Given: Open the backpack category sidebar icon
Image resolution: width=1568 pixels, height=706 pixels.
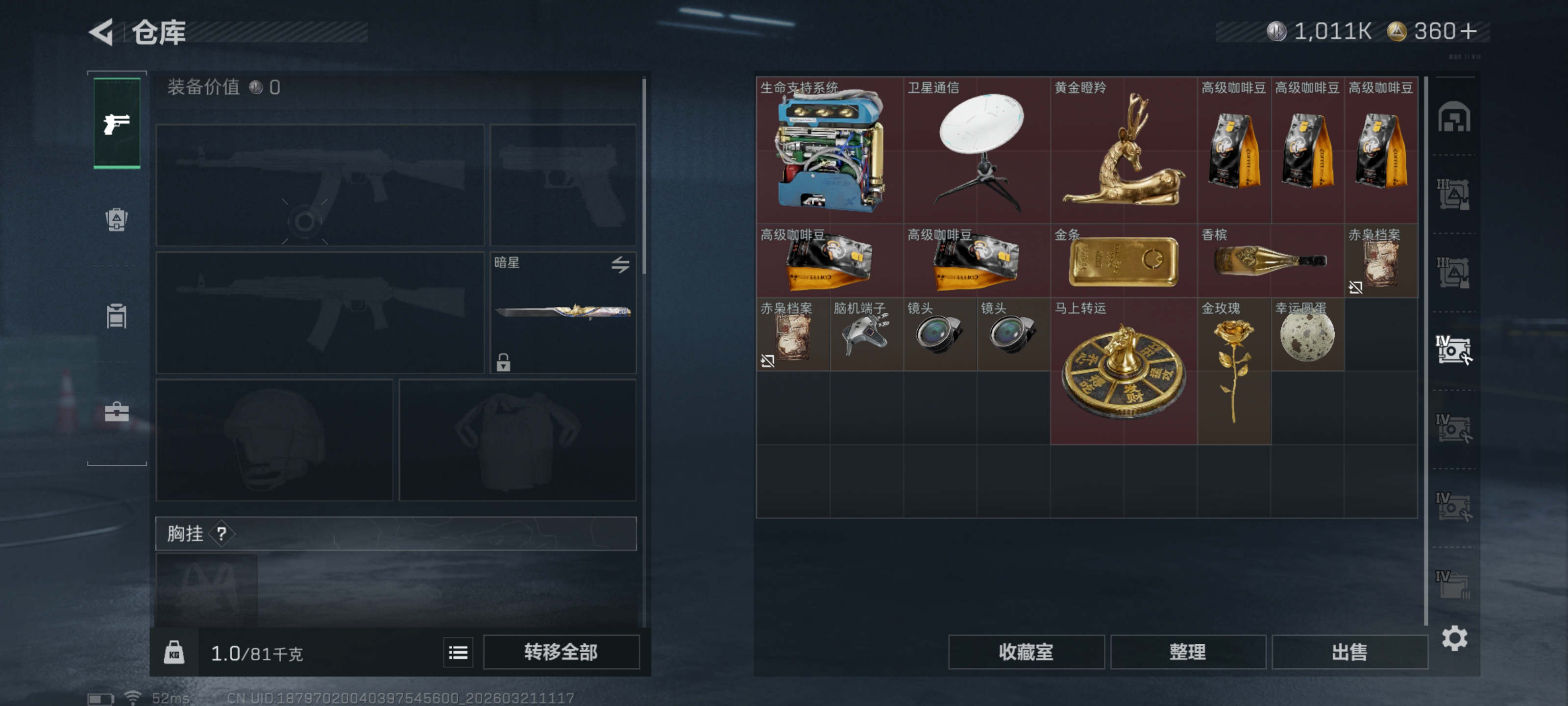Looking at the screenshot, I should pos(116,220).
